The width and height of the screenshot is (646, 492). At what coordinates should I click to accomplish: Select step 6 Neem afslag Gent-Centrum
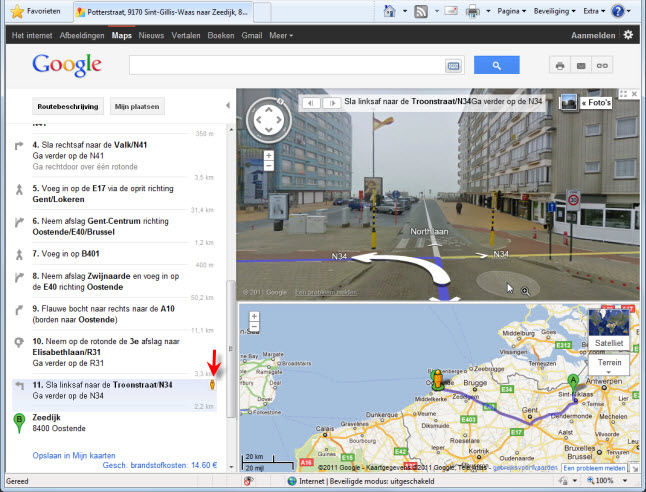tap(115, 226)
